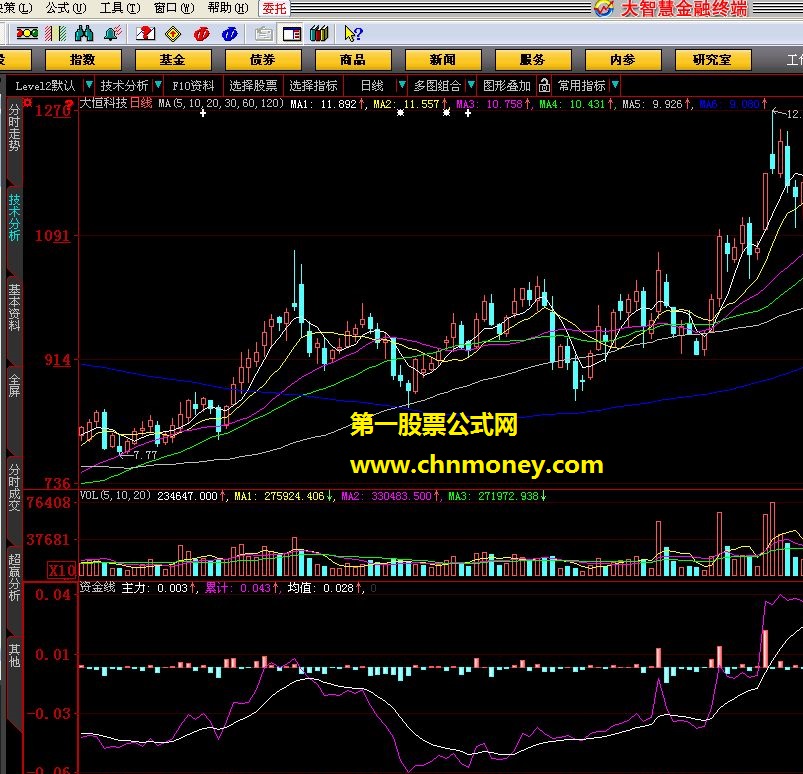This screenshot has height=774, width=803.
Task: Open the 决策 menu
Action: click(x=15, y=8)
